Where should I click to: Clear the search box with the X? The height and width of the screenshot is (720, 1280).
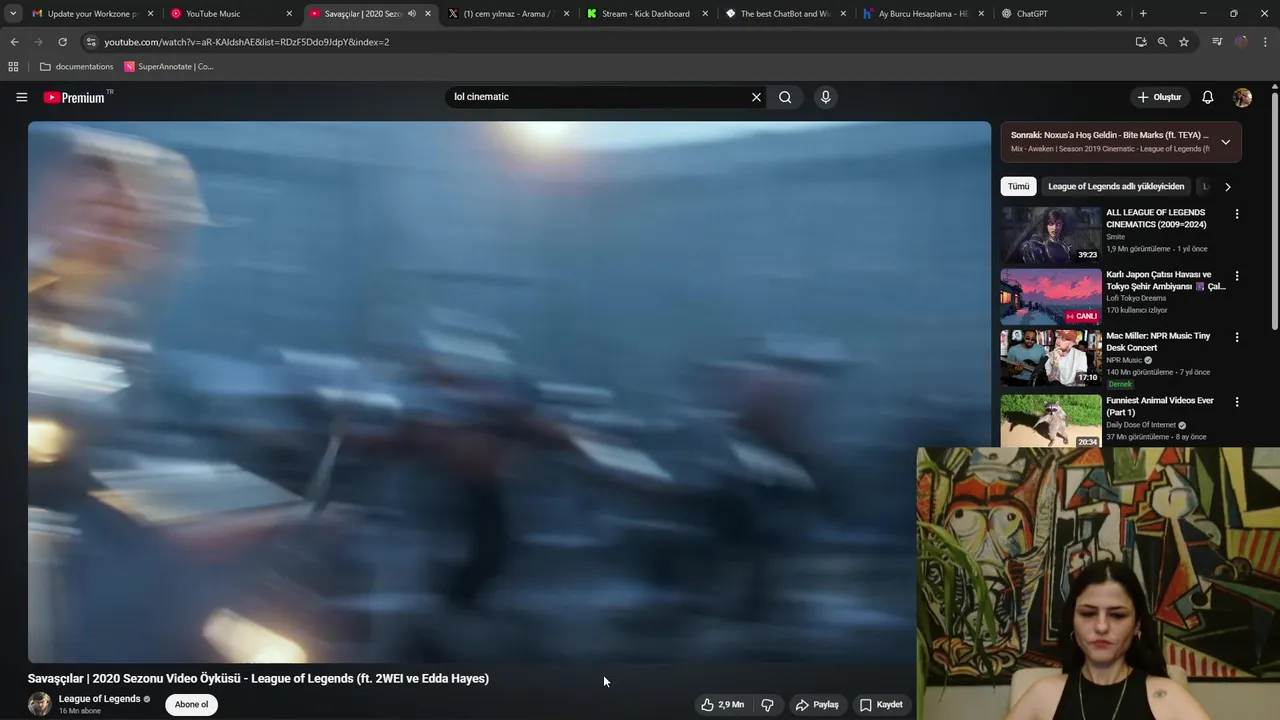756,97
